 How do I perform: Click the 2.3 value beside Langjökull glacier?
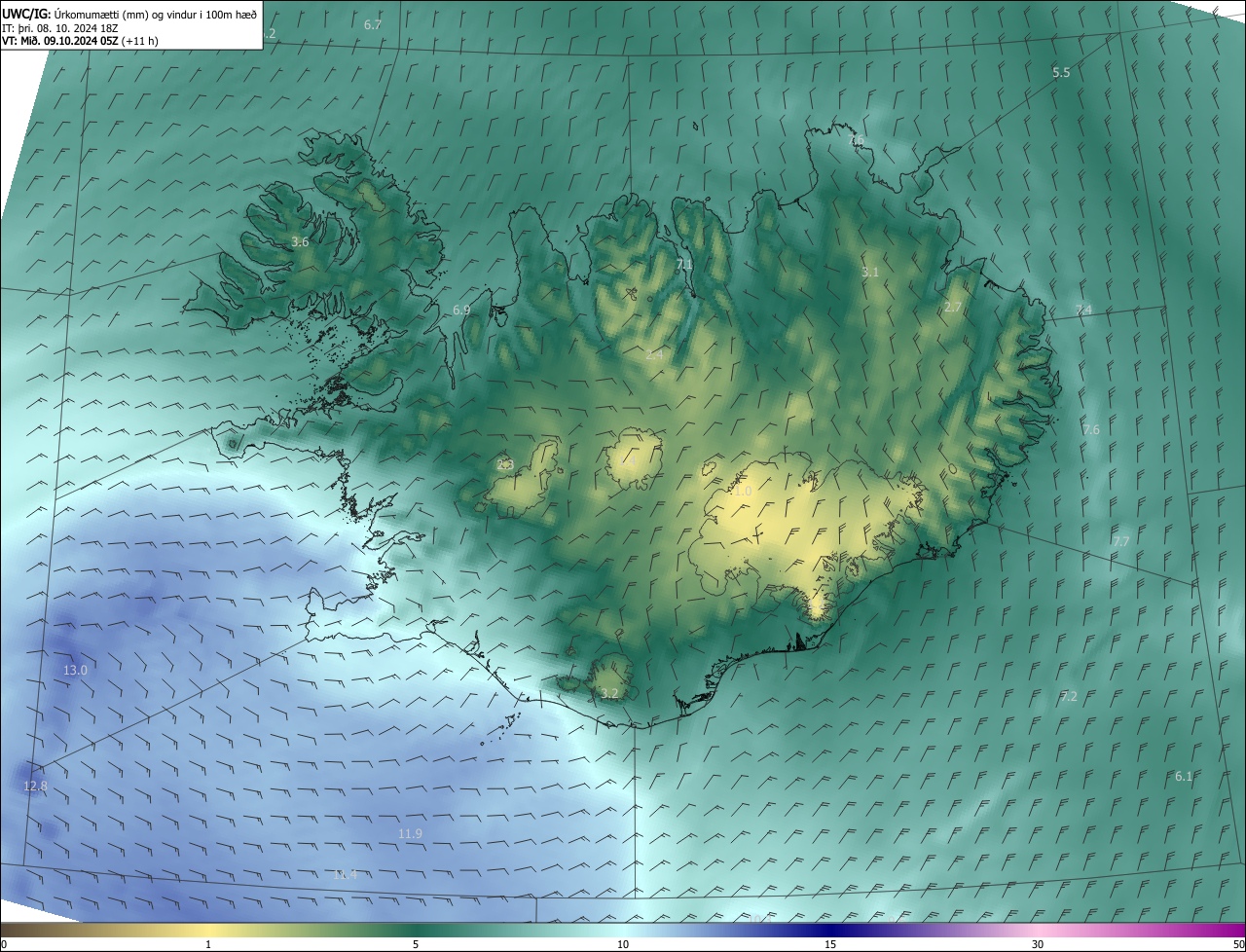pos(505,464)
